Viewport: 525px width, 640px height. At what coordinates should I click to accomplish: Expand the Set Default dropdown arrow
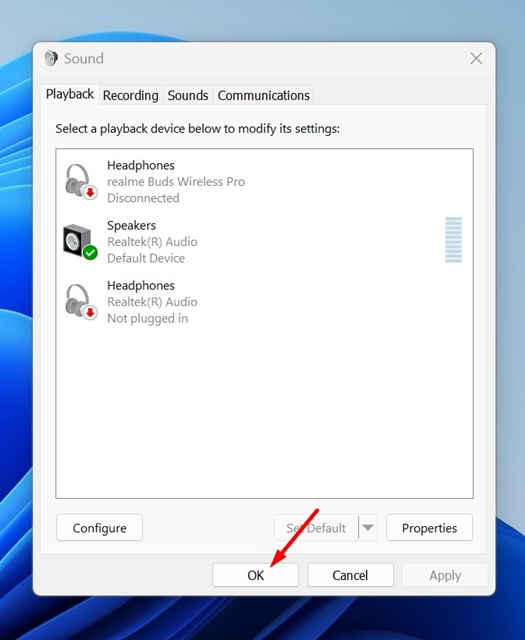(368, 527)
